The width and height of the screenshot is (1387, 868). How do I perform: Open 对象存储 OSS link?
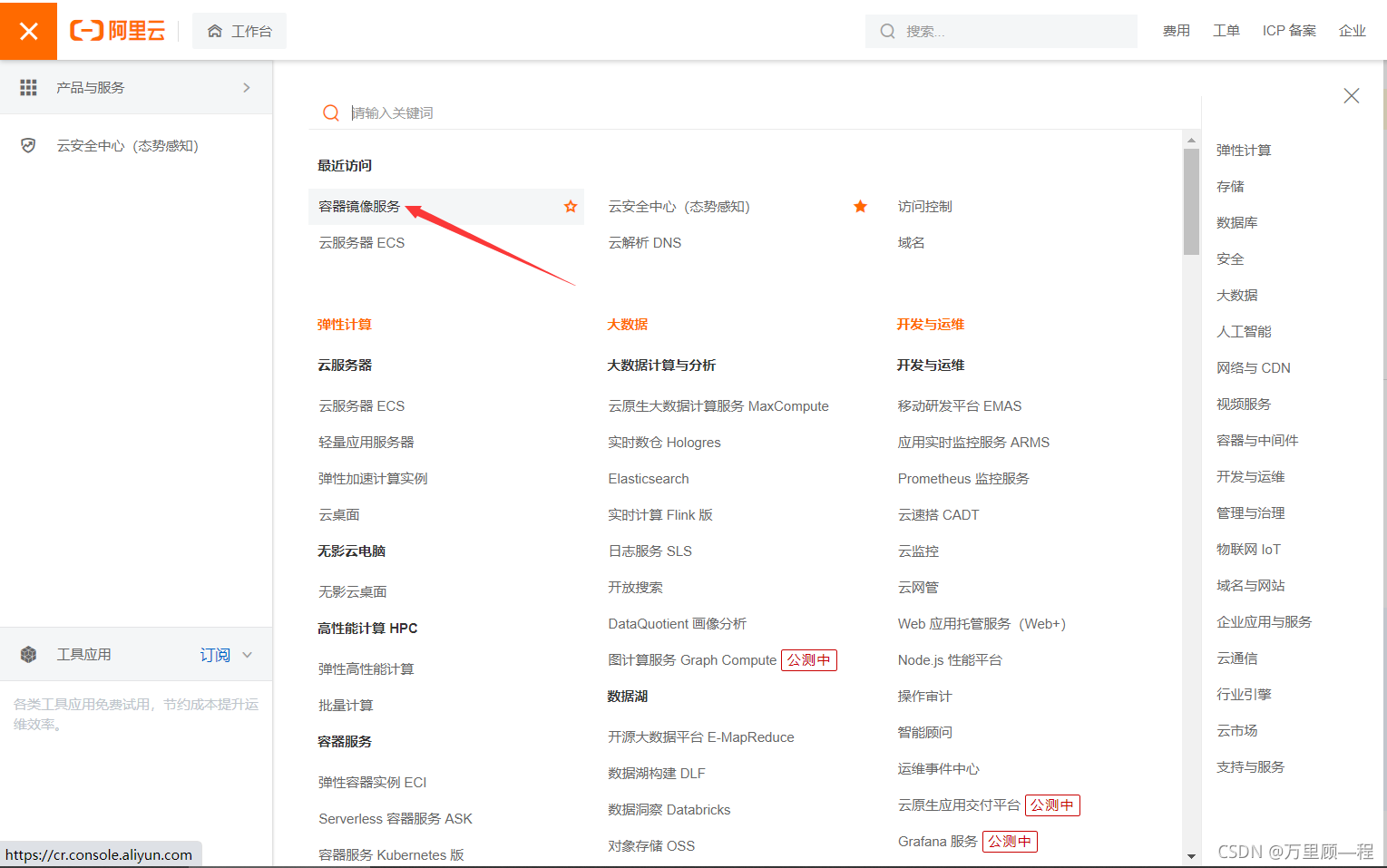(x=651, y=846)
